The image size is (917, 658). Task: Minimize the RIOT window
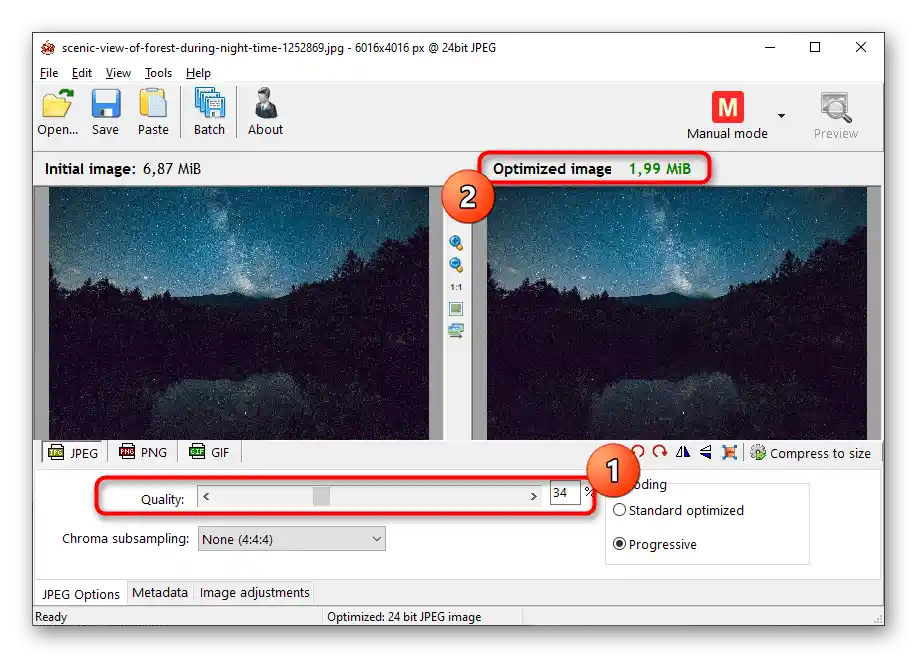point(770,47)
